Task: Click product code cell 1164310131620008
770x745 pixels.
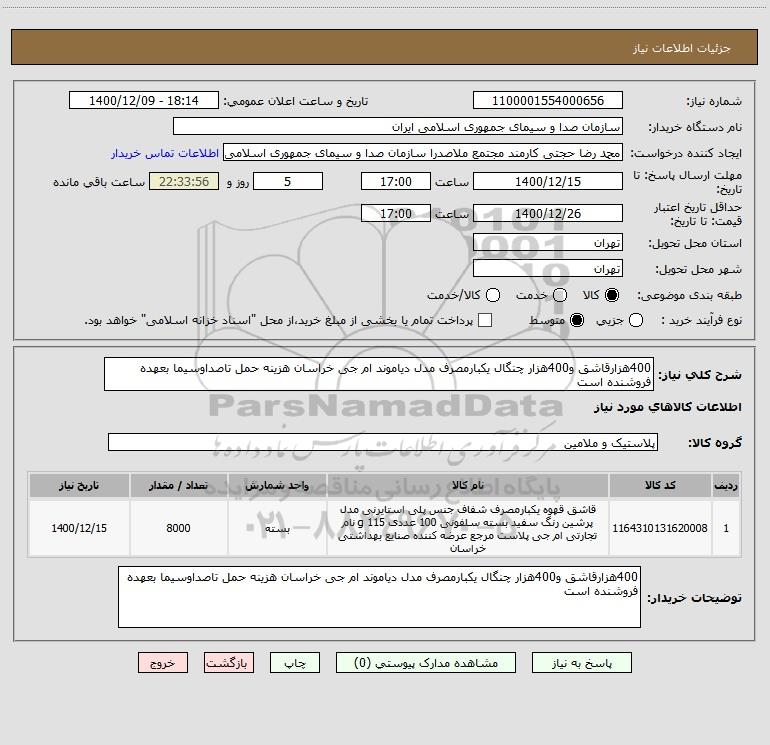Action: pos(660,528)
